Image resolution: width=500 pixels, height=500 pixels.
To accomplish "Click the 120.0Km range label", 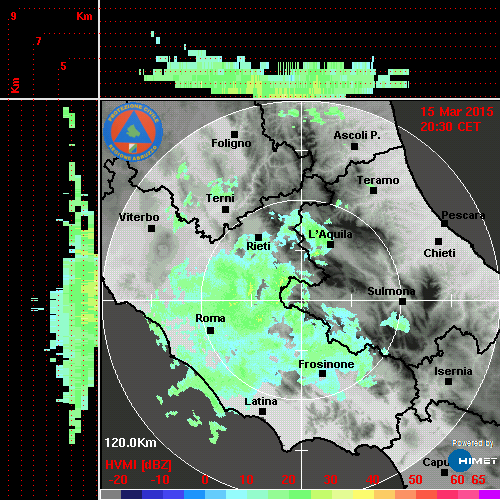I will (x=130, y=443).
